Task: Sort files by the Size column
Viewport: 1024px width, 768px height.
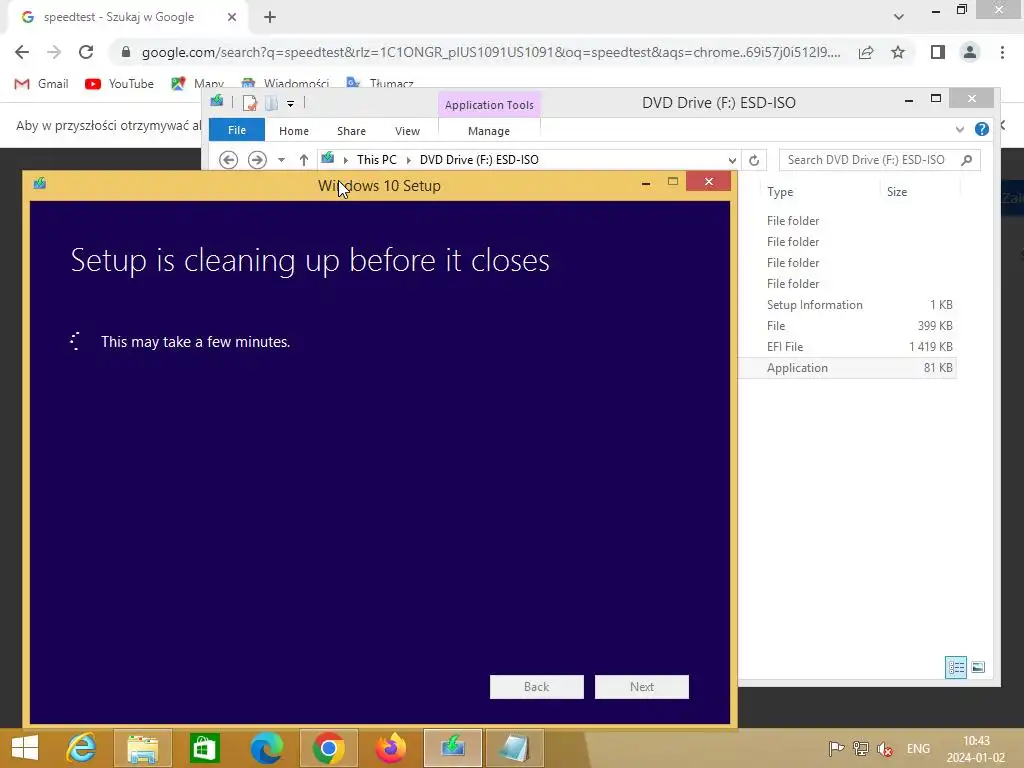Action: click(x=897, y=192)
